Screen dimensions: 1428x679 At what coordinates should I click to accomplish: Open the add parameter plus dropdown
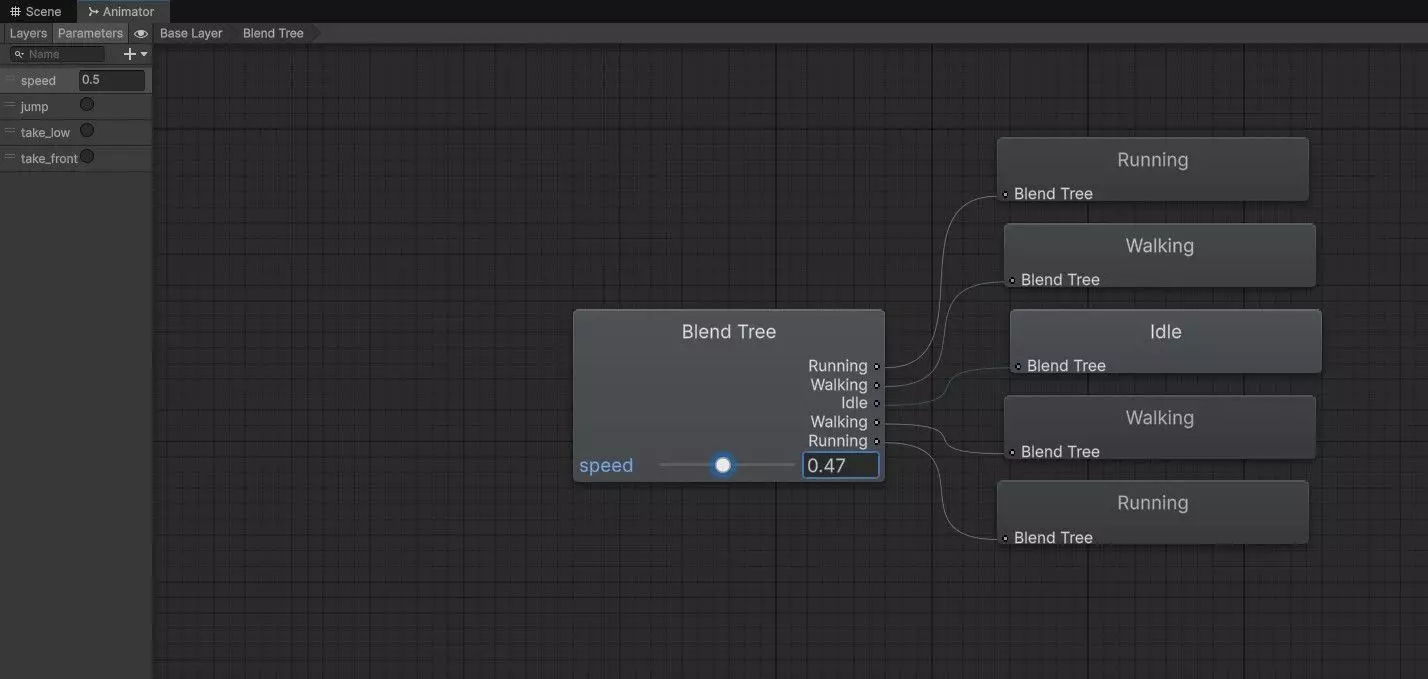[x=135, y=54]
